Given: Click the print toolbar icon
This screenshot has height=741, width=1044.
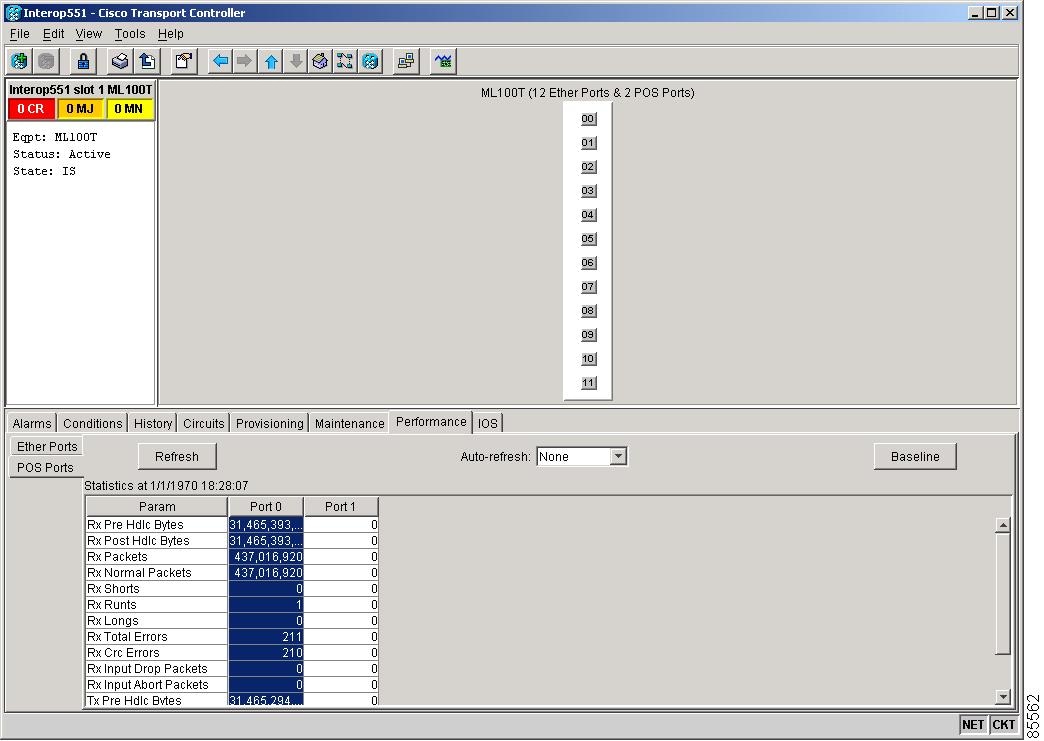Looking at the screenshot, I should coord(120,61).
